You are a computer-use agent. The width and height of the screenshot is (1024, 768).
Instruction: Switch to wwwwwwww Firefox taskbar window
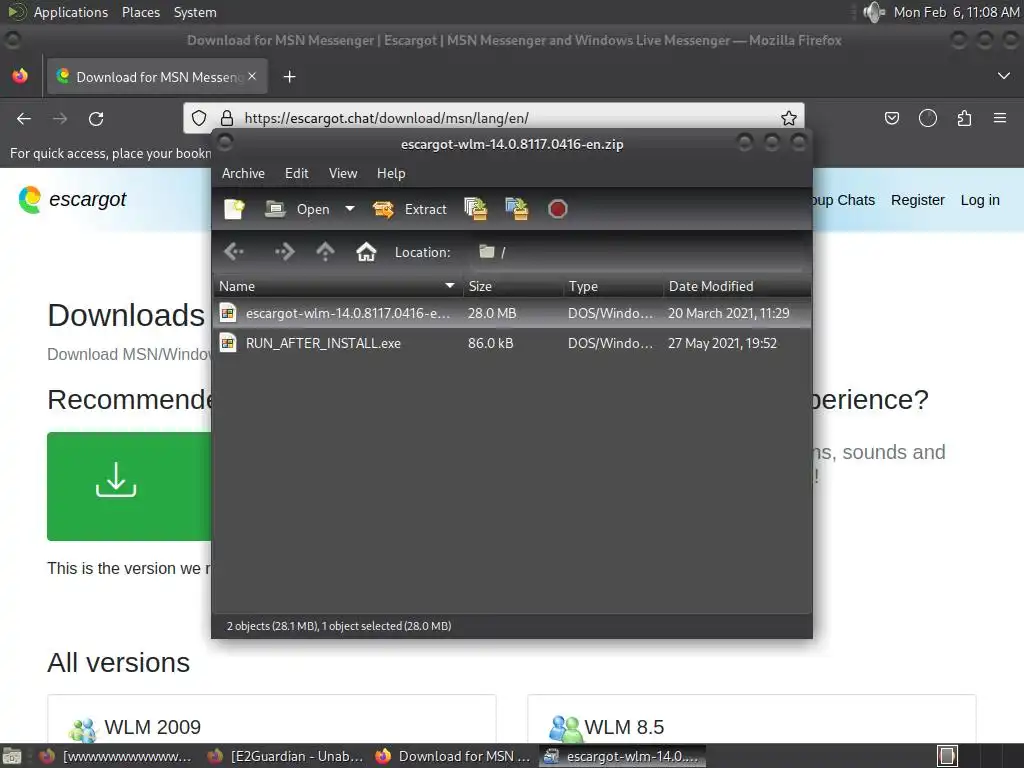(x=118, y=756)
